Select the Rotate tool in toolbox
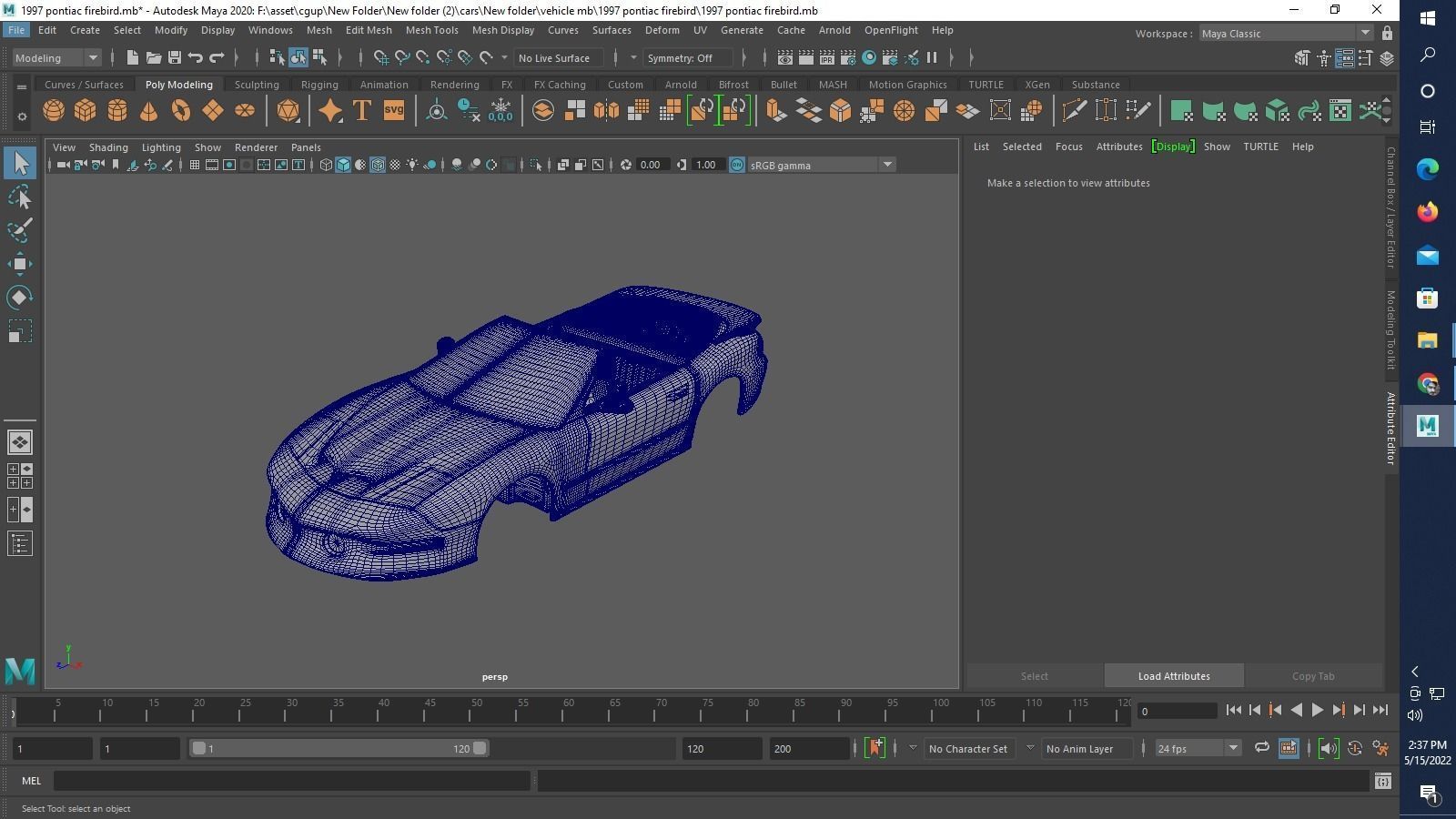Screen dimensions: 1456x819 click(x=20, y=298)
